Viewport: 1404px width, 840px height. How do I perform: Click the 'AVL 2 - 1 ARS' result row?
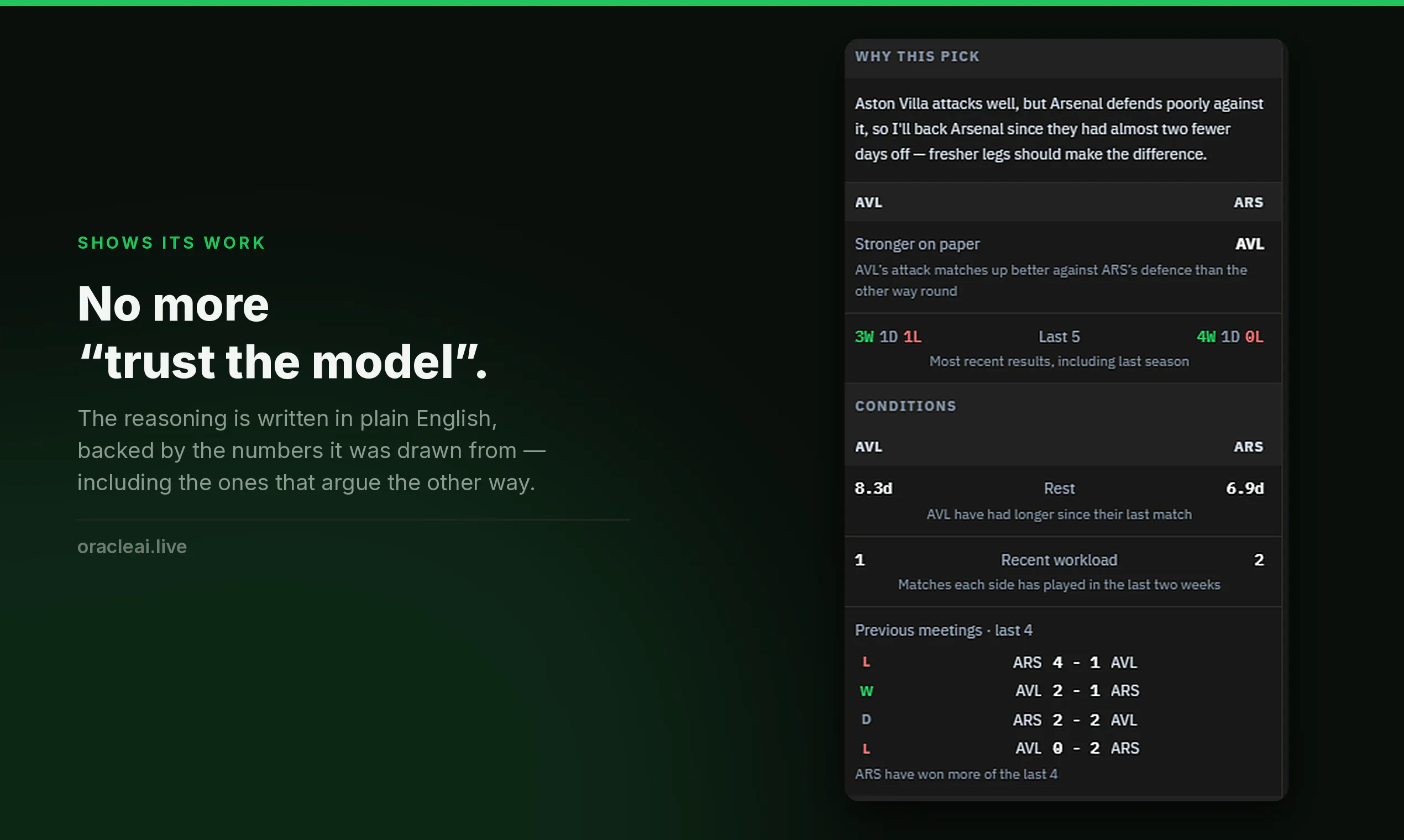coord(1076,691)
